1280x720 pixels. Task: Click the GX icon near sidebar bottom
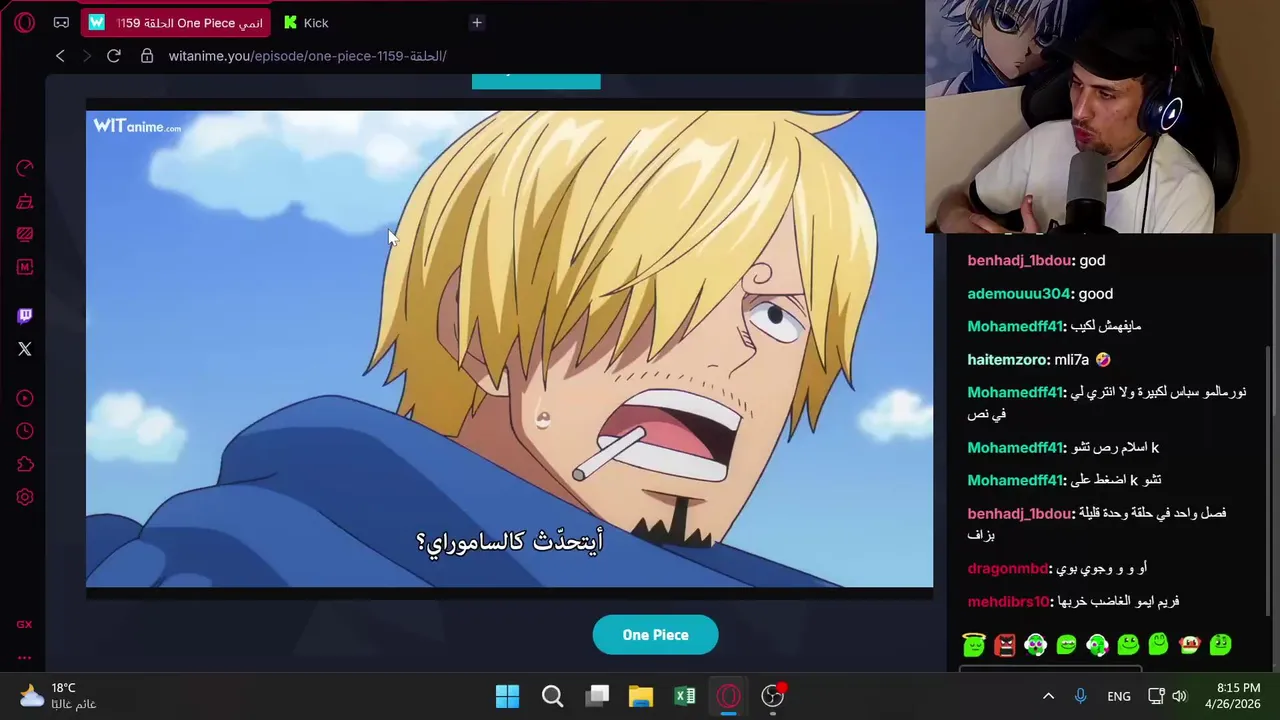tap(24, 624)
